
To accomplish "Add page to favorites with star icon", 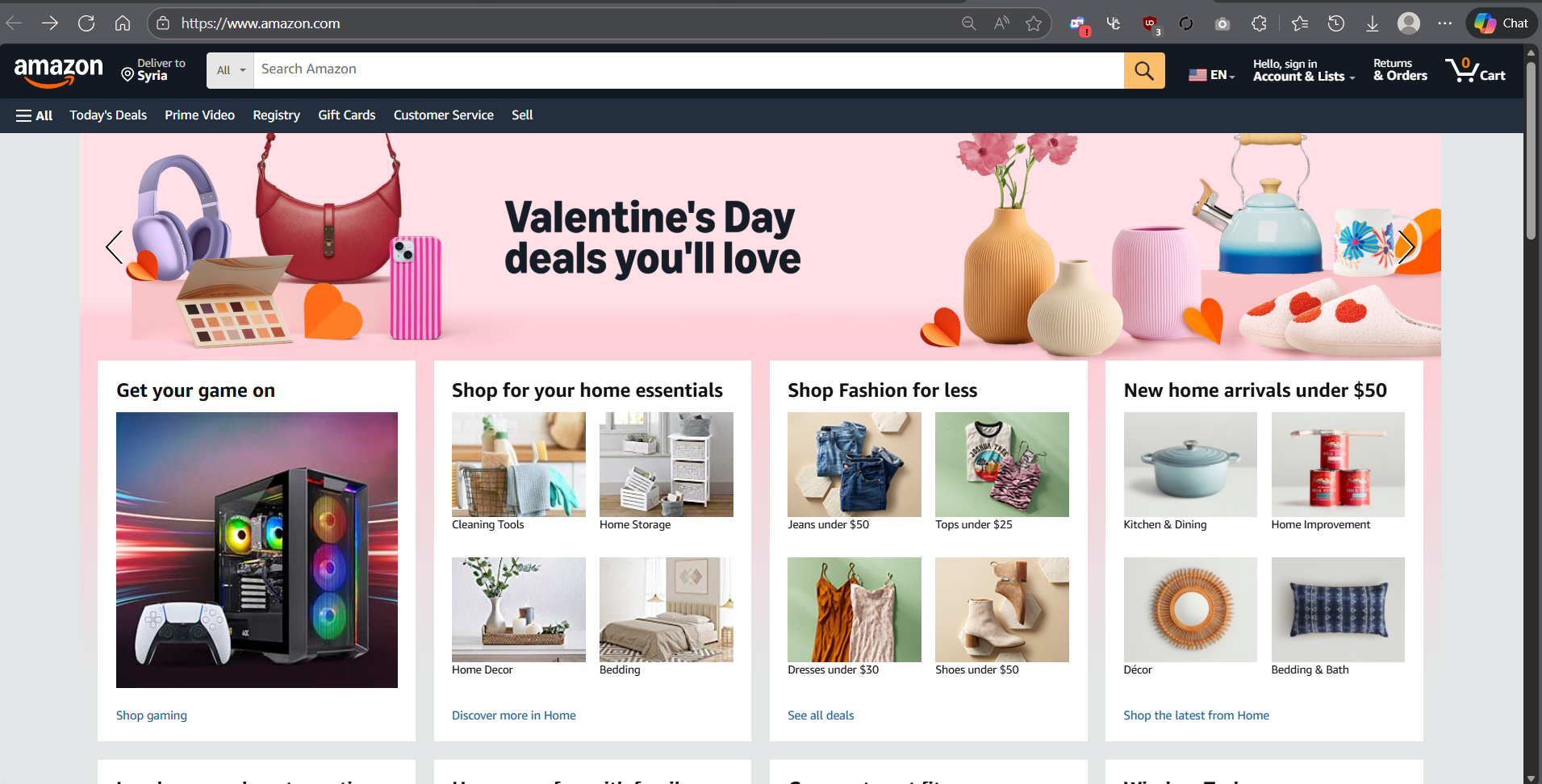I will pos(1034,24).
